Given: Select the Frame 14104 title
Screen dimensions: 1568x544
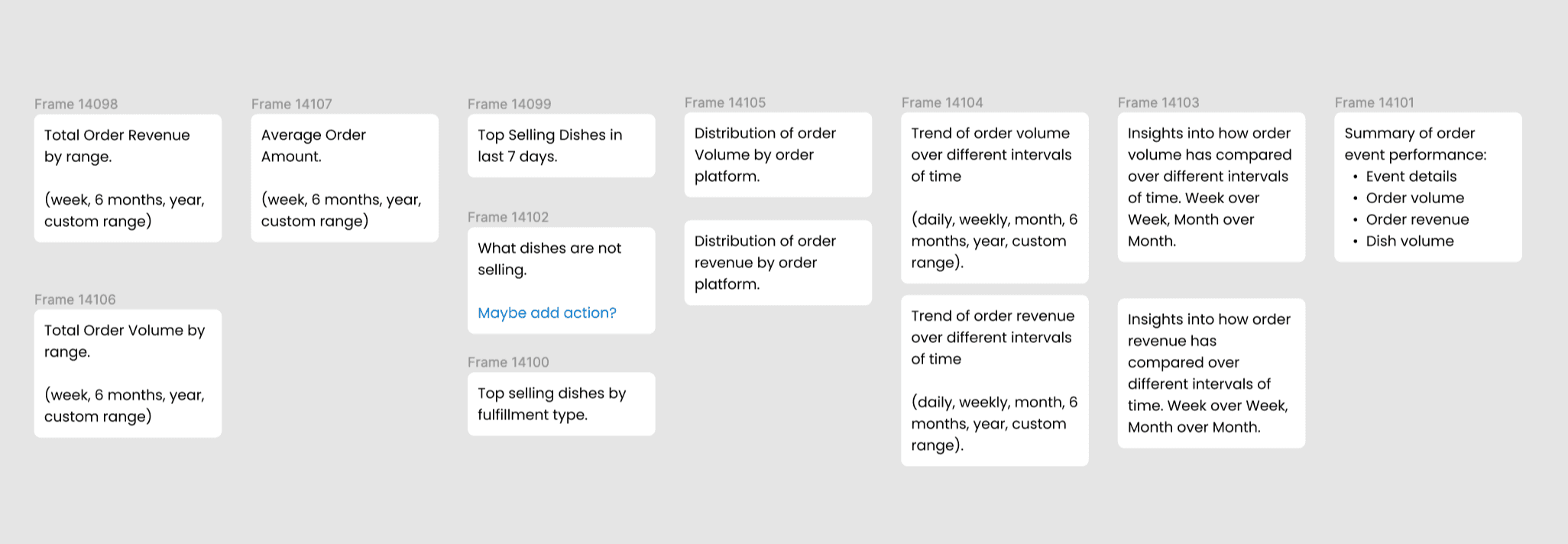Looking at the screenshot, I should (x=941, y=102).
